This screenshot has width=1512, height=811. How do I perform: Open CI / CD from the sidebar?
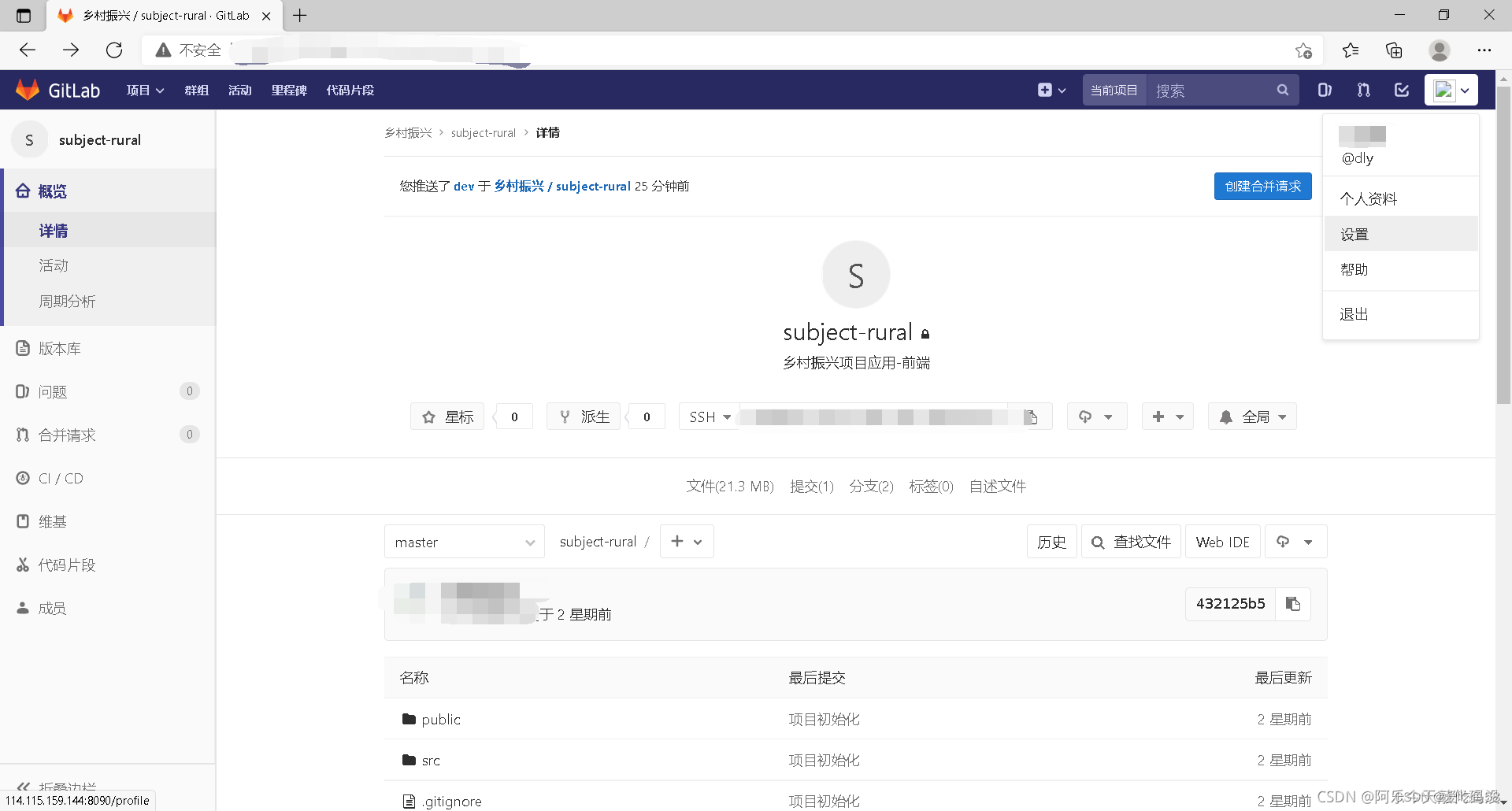(61, 478)
